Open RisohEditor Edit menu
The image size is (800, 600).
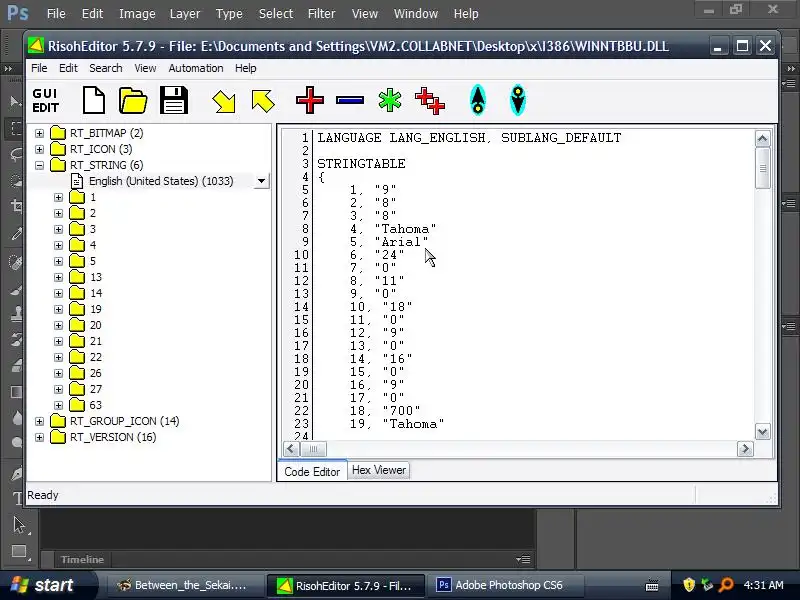coord(68,68)
